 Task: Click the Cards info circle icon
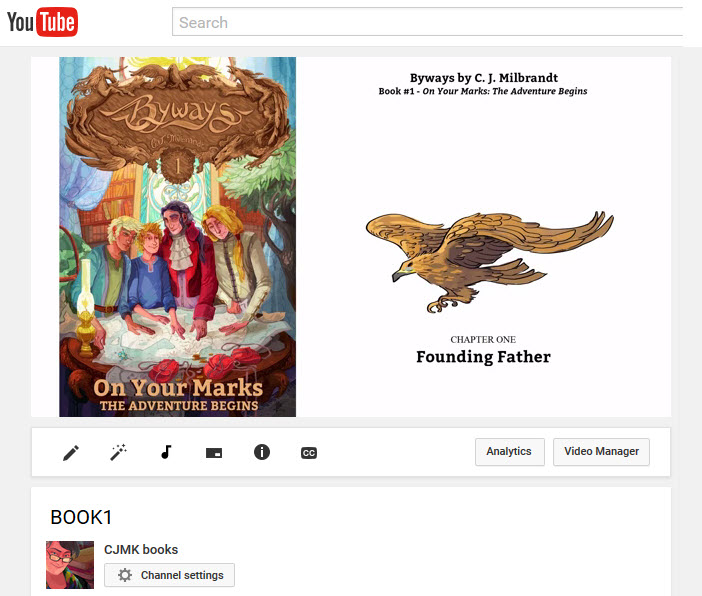[262, 452]
